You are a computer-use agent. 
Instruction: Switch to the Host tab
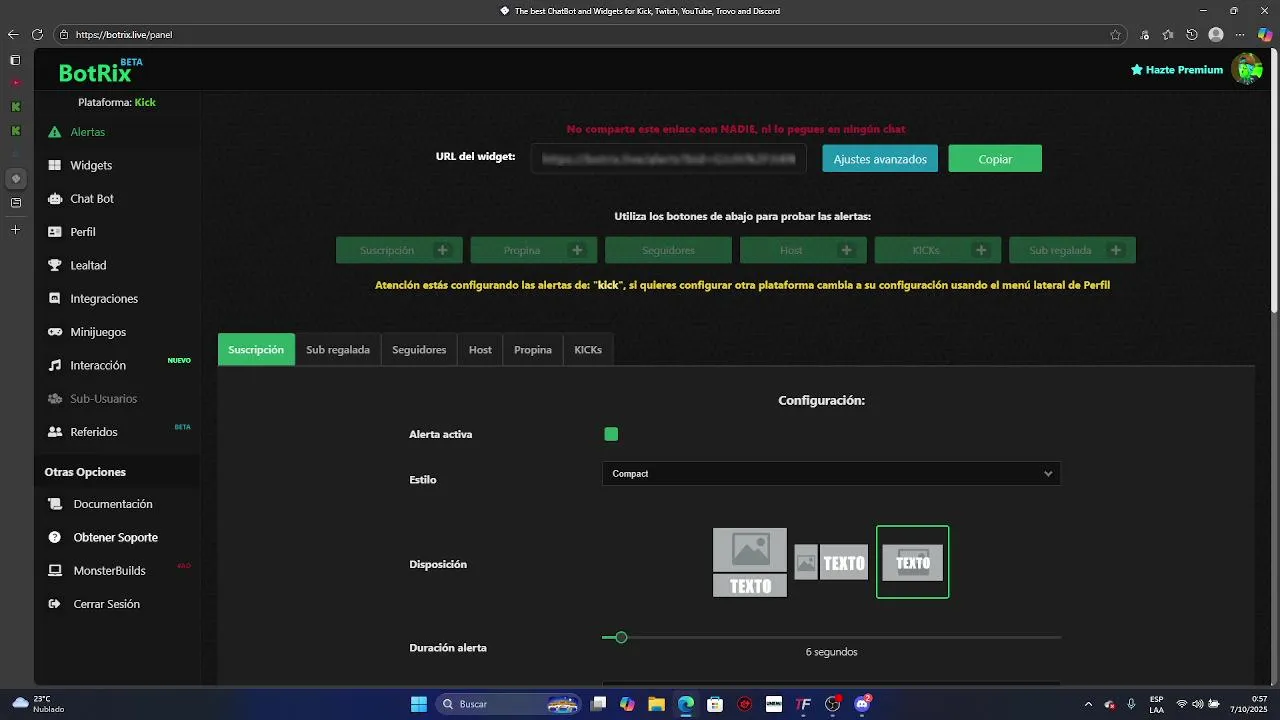coord(480,349)
